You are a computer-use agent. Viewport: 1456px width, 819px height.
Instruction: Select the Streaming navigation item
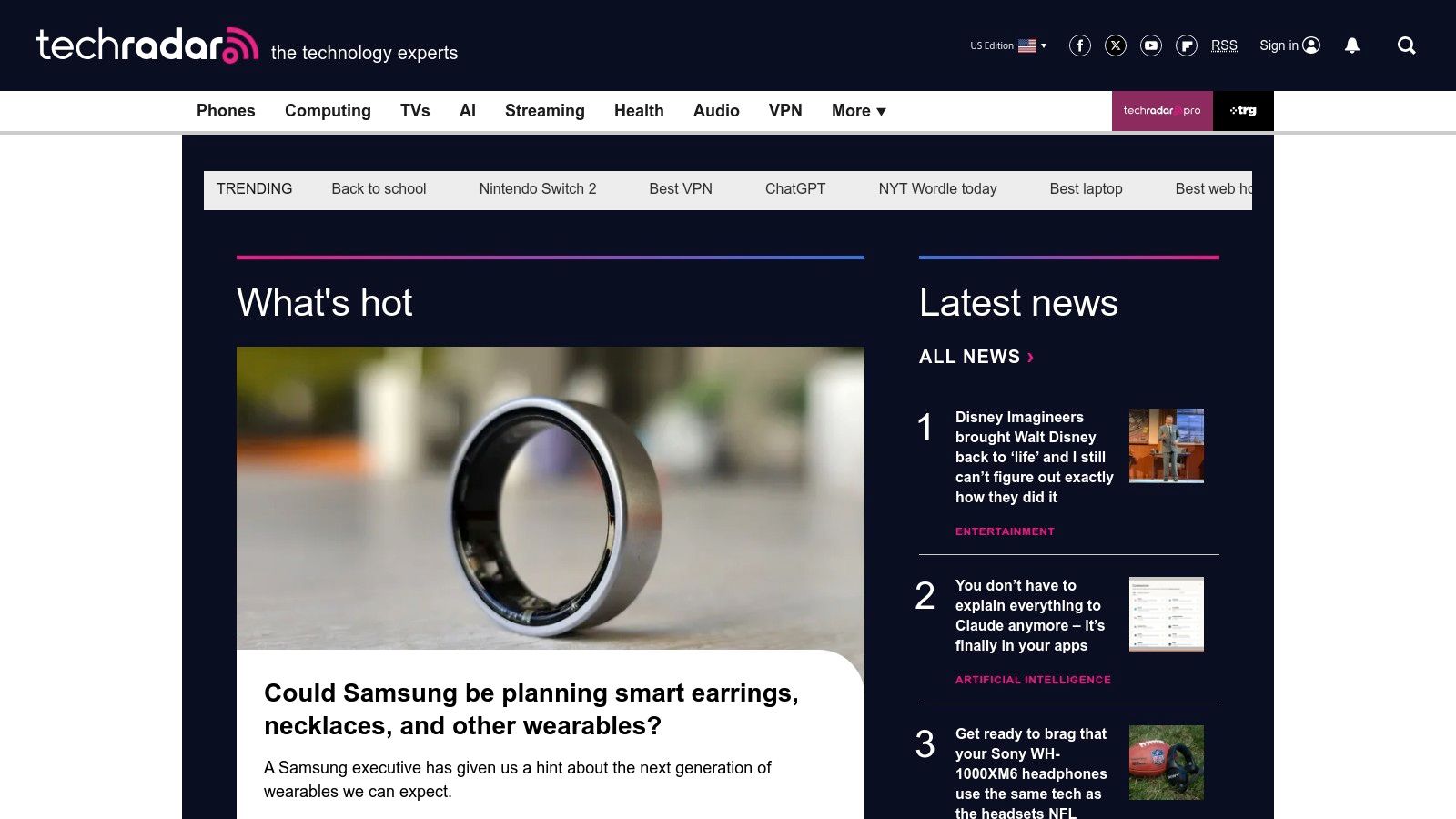[545, 111]
